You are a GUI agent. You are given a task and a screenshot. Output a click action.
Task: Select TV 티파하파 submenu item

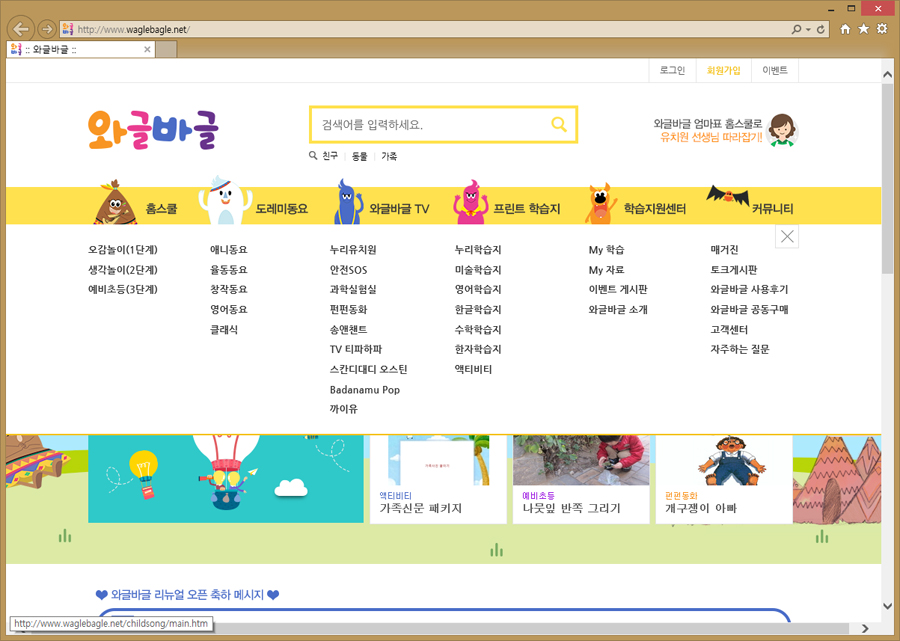[356, 349]
